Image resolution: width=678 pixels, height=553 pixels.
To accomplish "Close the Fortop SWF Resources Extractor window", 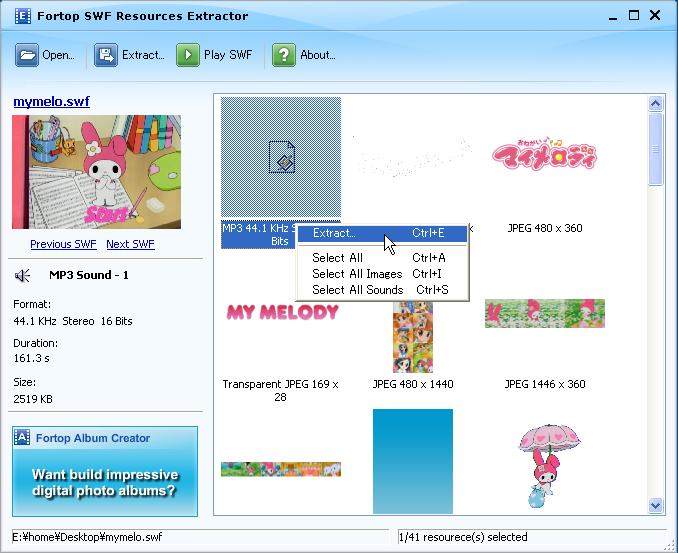I will click(655, 16).
